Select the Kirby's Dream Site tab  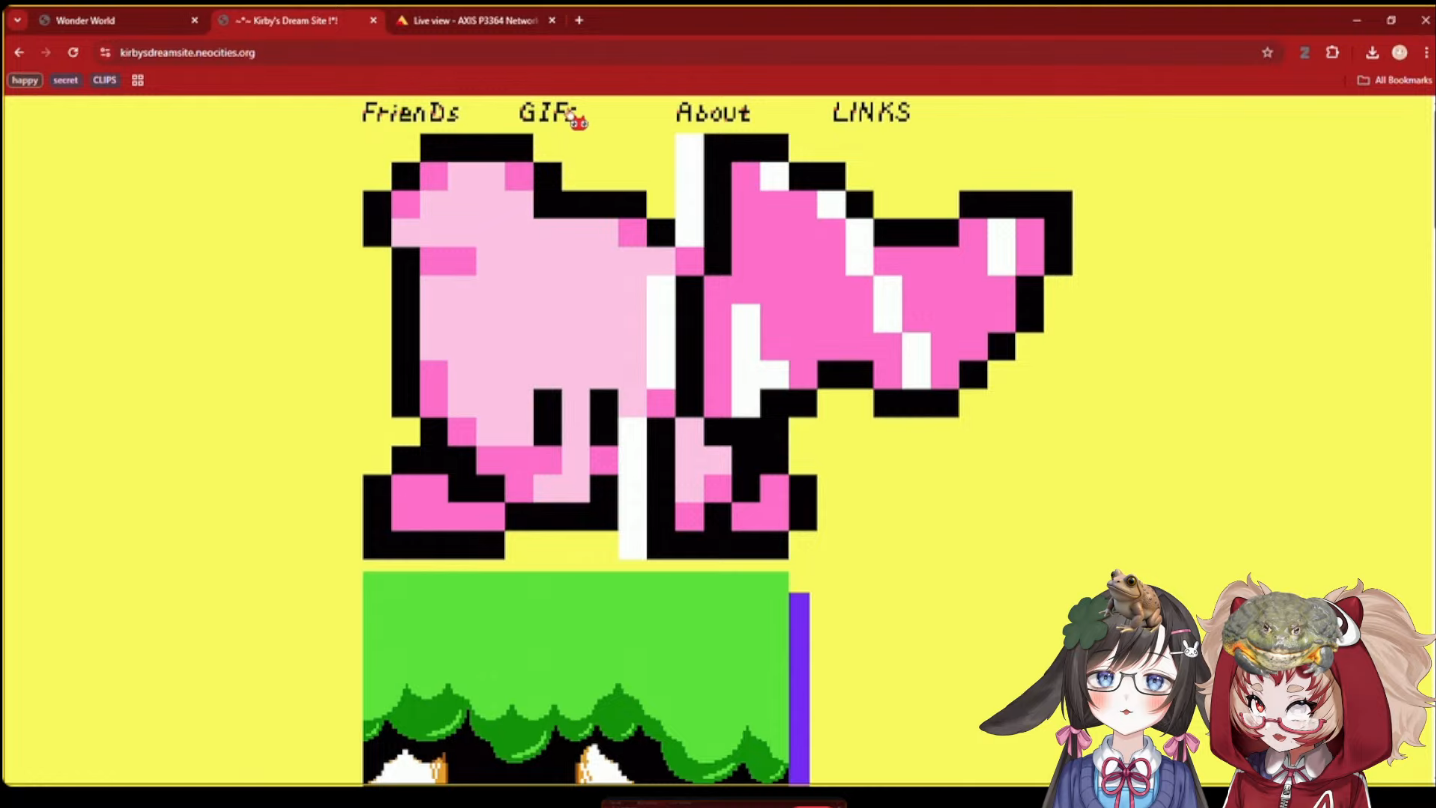[297, 20]
